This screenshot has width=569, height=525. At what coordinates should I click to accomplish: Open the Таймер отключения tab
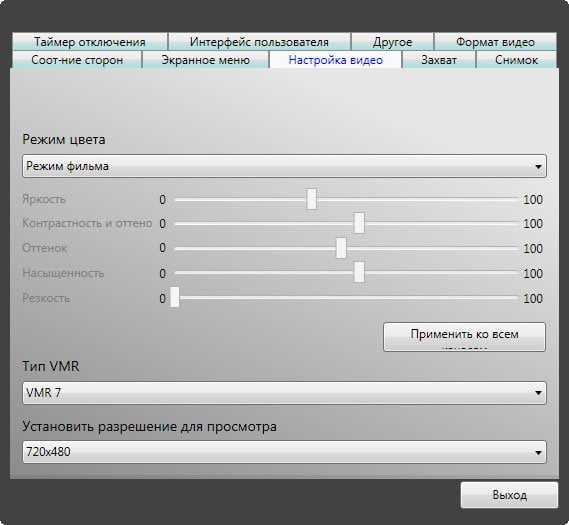point(90,42)
